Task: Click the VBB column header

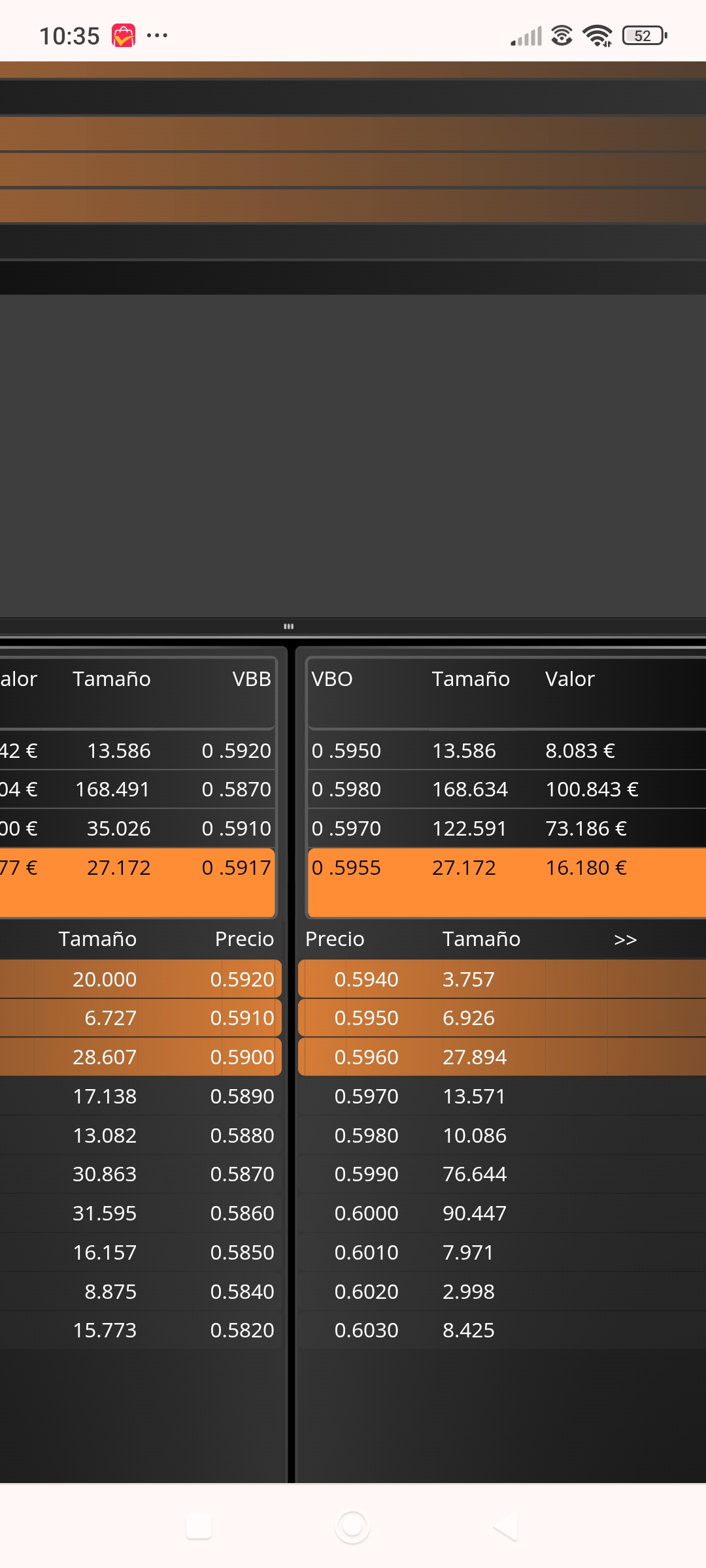Action: pyautogui.click(x=252, y=679)
